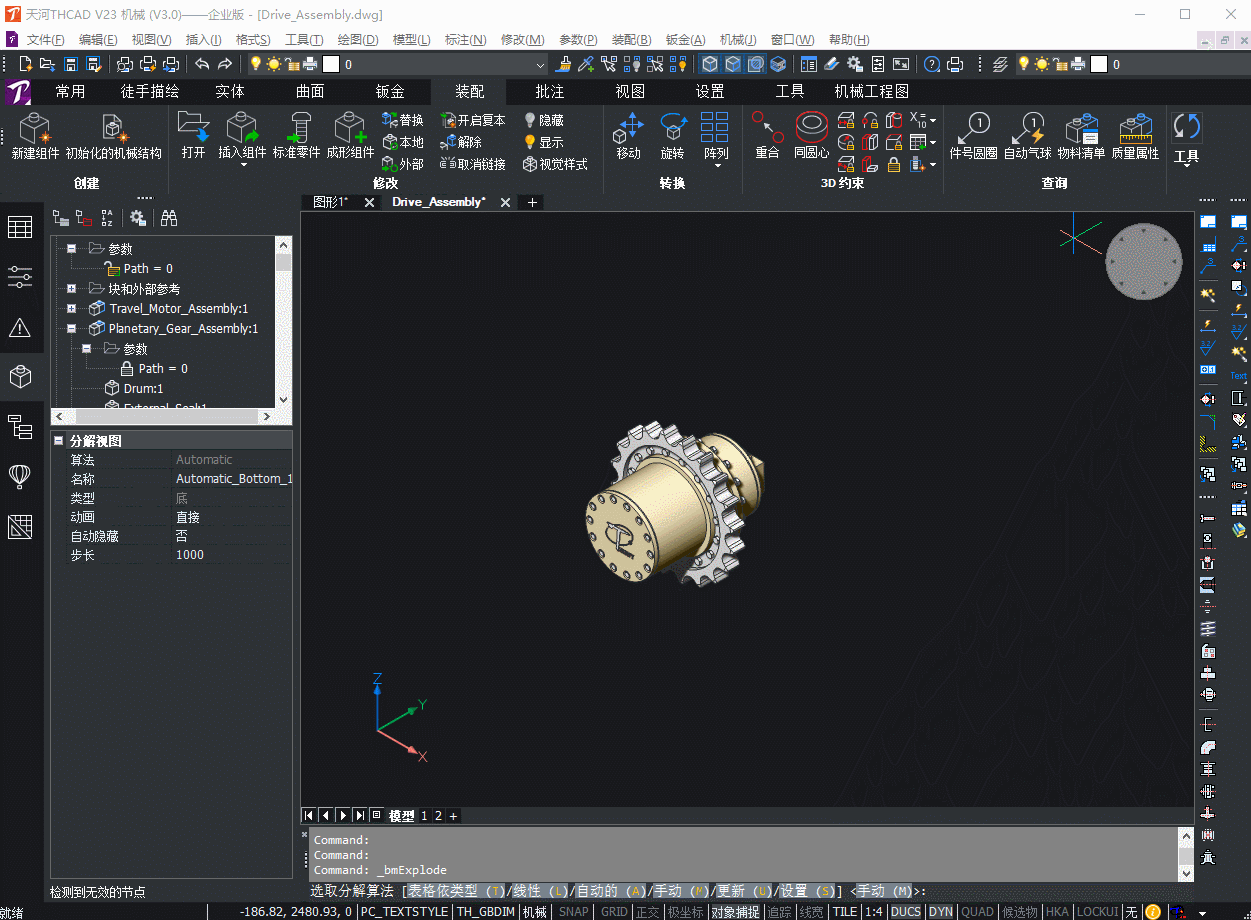Open the 装配(B) menu
Screen dimensions: 1251x920
click(631, 40)
